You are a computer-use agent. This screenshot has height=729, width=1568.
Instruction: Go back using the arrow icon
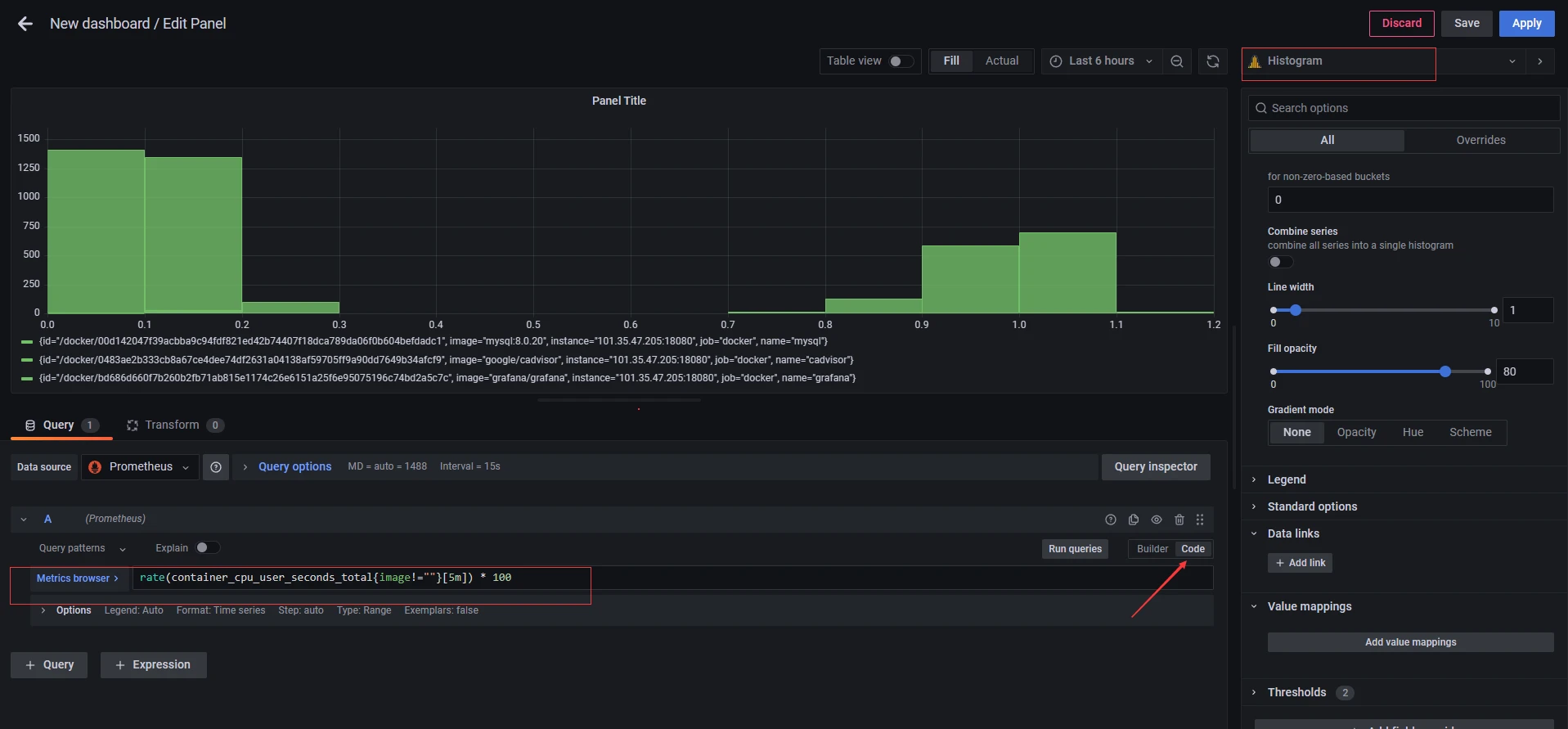pyautogui.click(x=25, y=24)
